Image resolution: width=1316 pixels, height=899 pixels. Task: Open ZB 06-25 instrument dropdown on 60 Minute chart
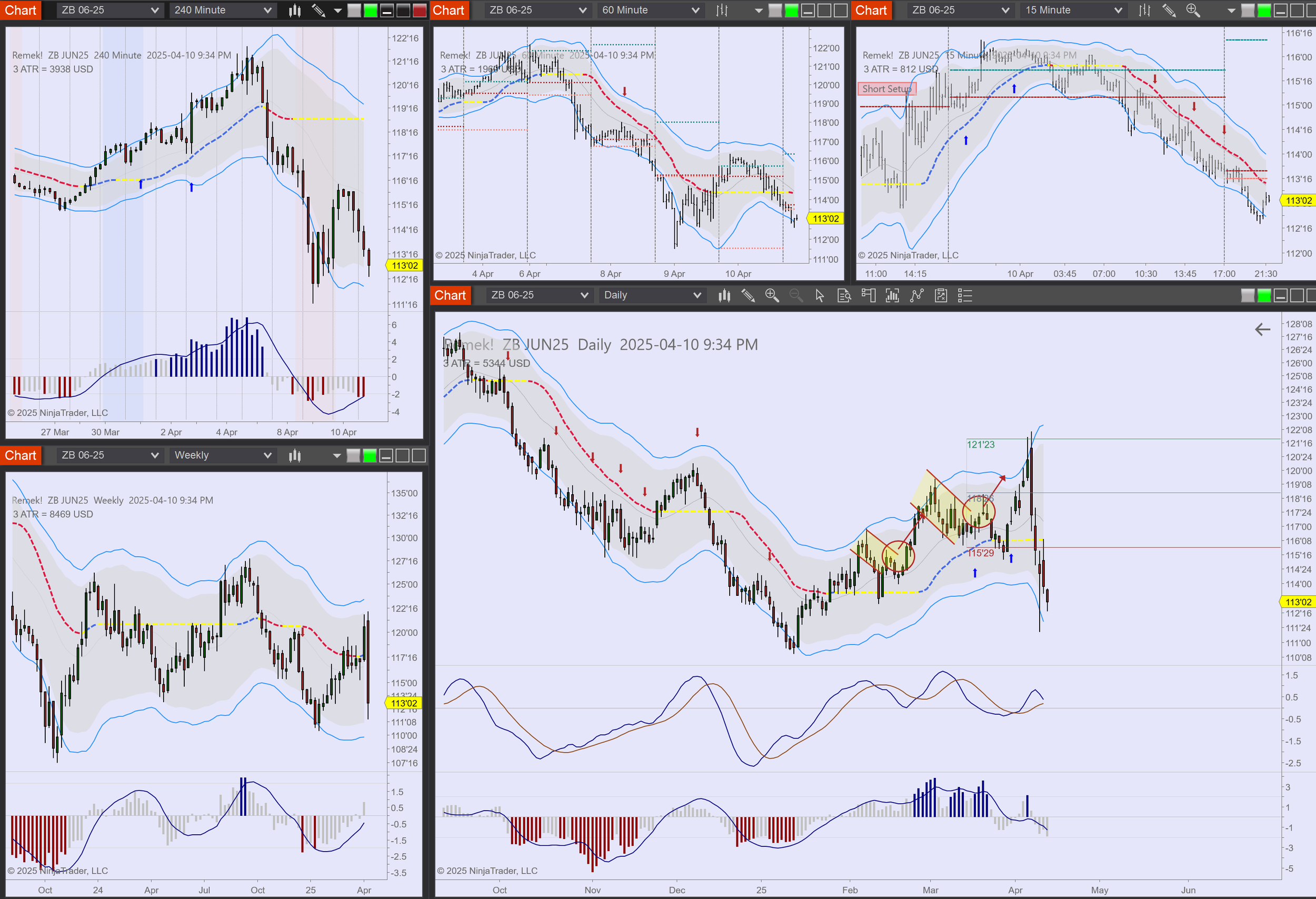click(537, 10)
